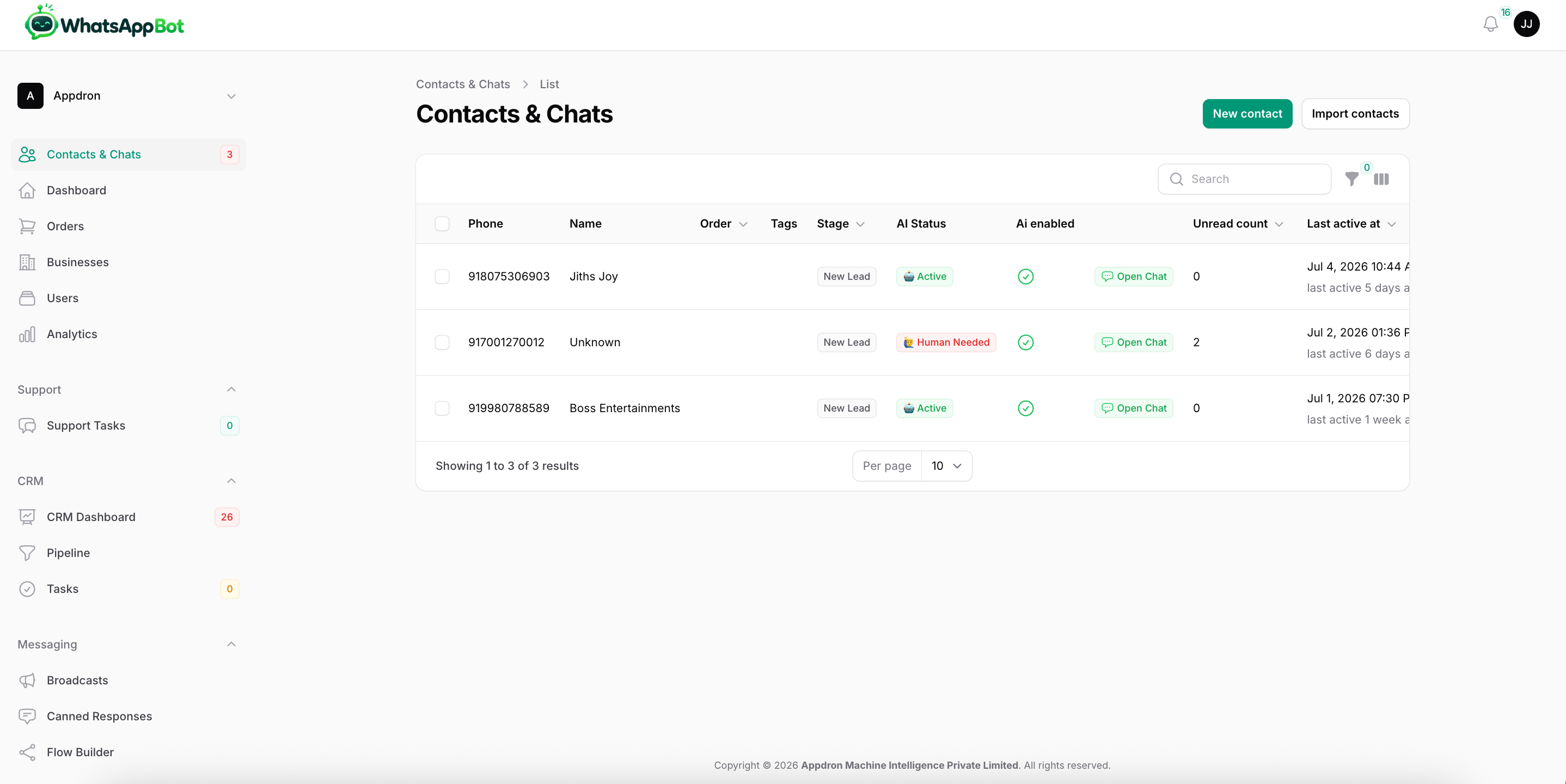Open Chat for Jiths Joy
The width and height of the screenshot is (1566, 784).
click(x=1134, y=277)
